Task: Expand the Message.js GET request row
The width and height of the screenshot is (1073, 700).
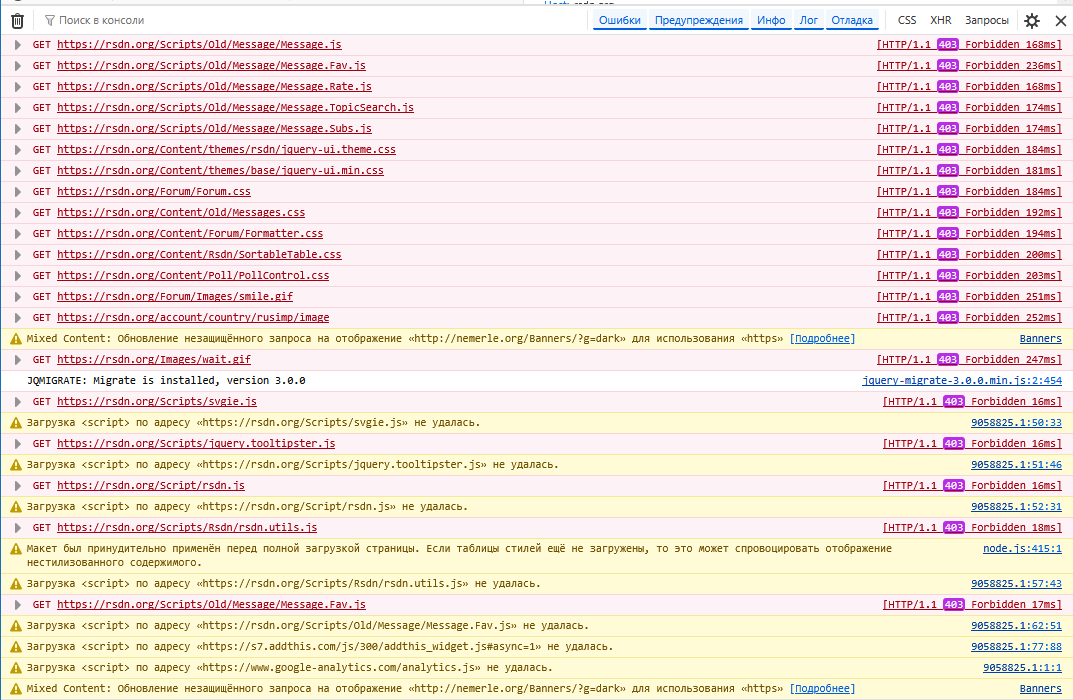Action: pos(17,45)
